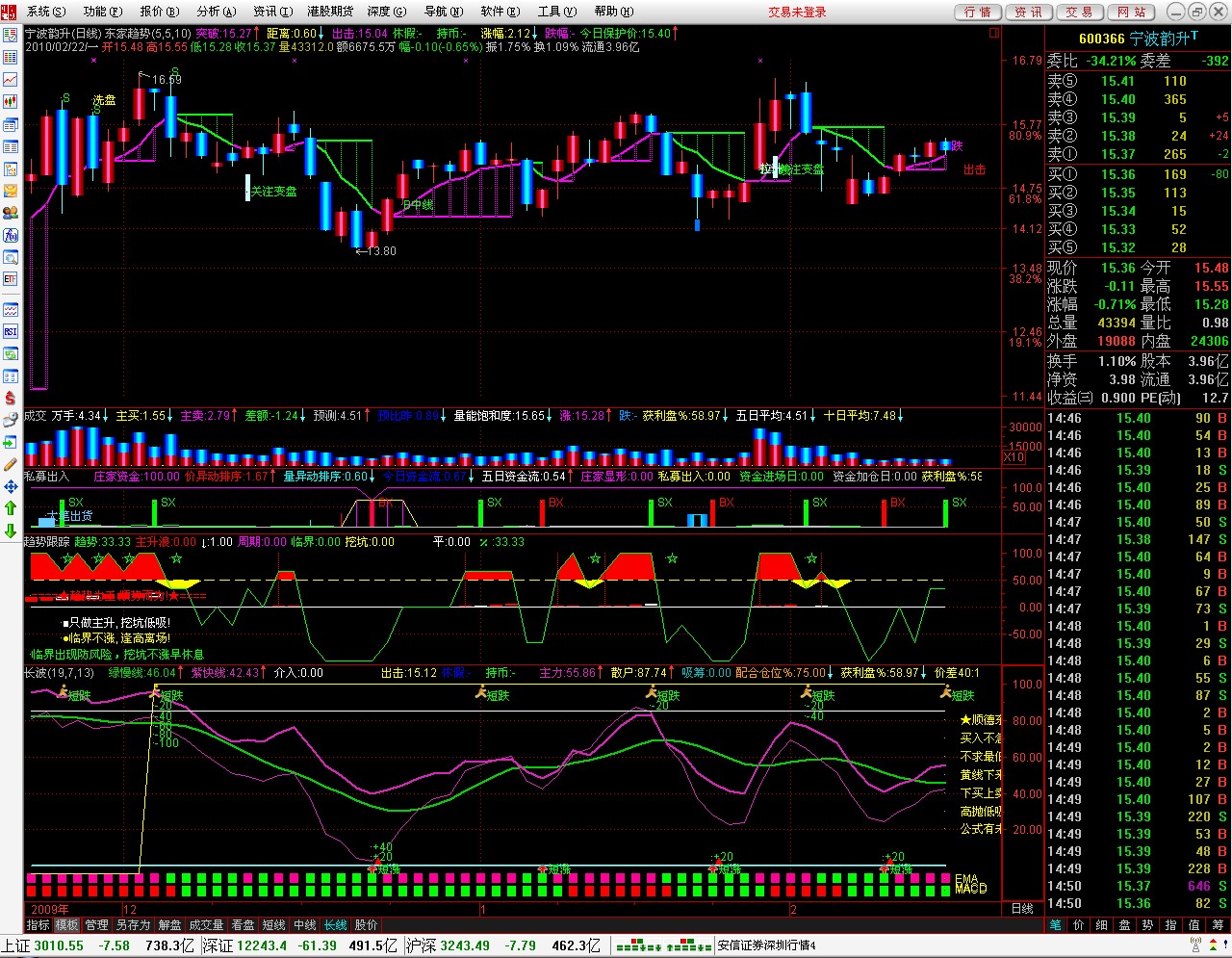This screenshot has height=958, width=1232.
Task: Click the 交易未登录 status link
Action: pos(797,12)
